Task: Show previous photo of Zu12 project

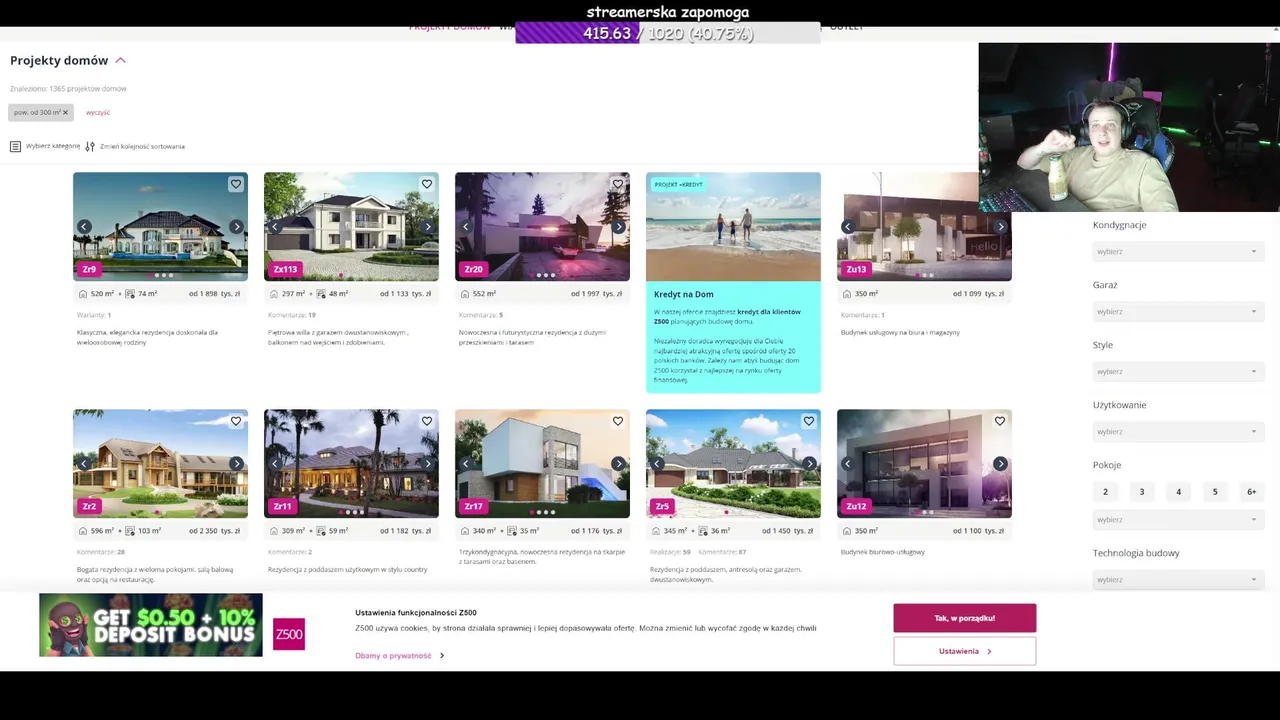Action: click(x=848, y=464)
